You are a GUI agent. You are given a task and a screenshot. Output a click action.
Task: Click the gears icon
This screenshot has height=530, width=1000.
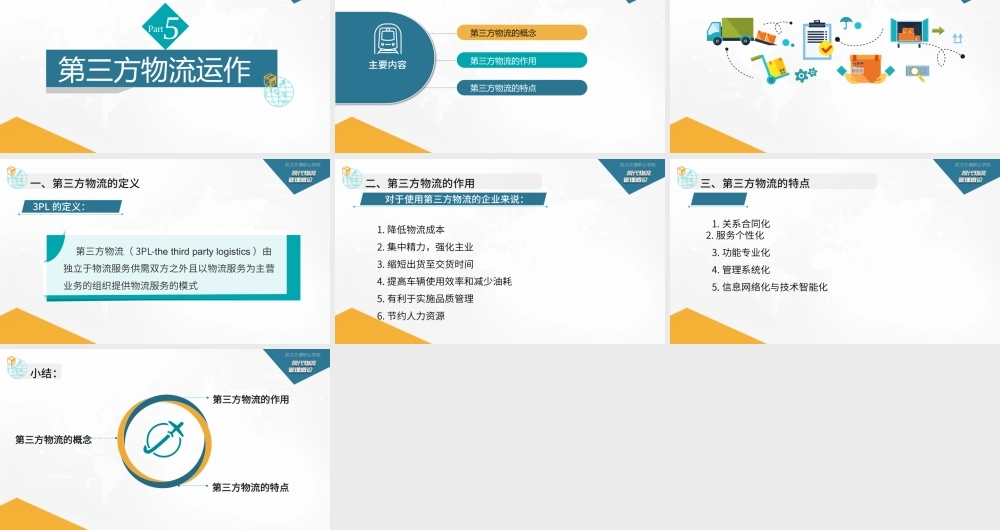pyautogui.click(x=805, y=74)
